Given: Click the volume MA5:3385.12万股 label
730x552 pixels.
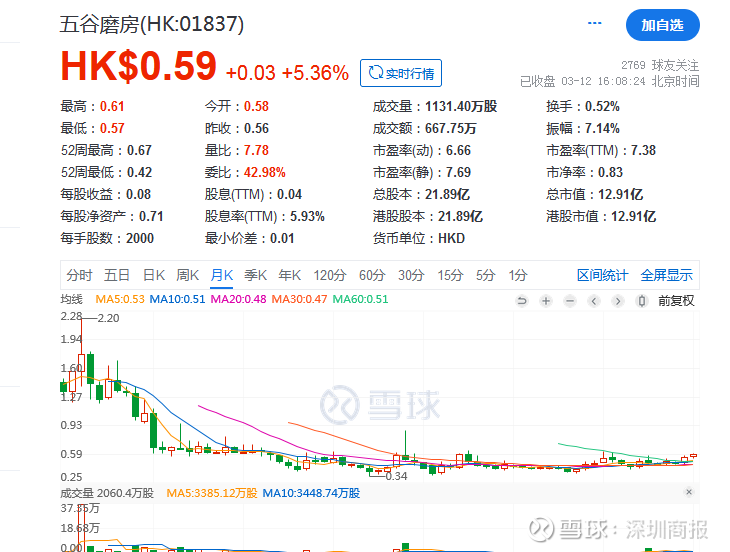Looking at the screenshot, I should coord(212,493).
